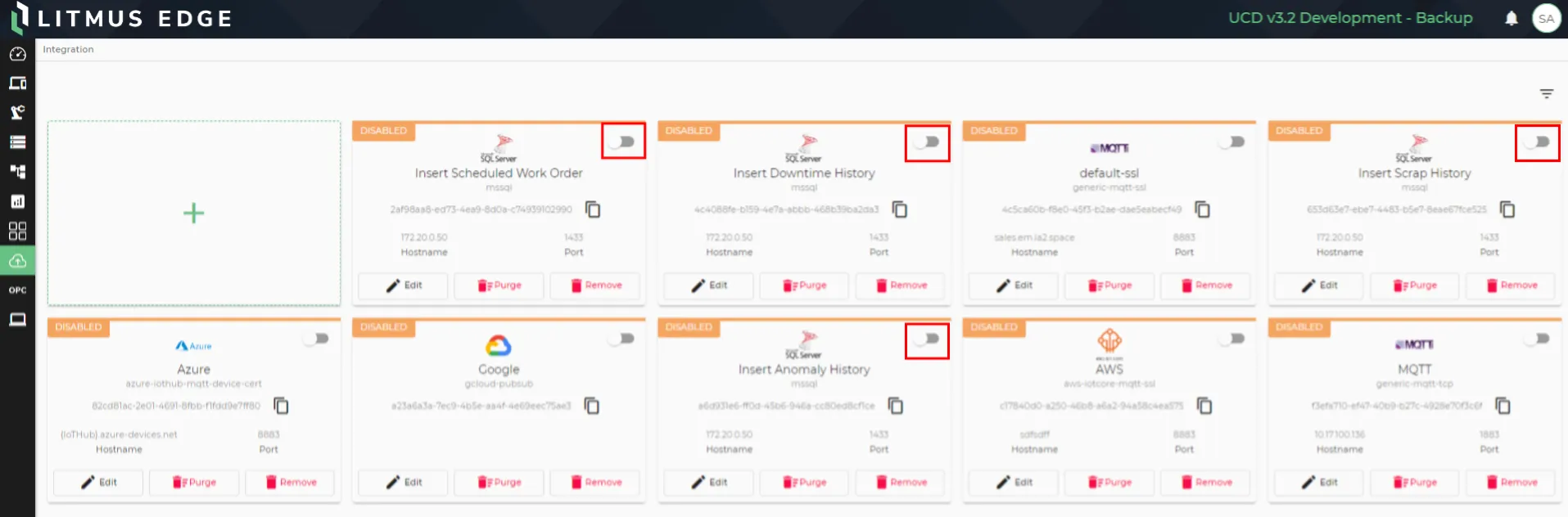Enable the Insert Anomaly History connector
Viewport: 1568px width, 517px height.
pos(928,339)
